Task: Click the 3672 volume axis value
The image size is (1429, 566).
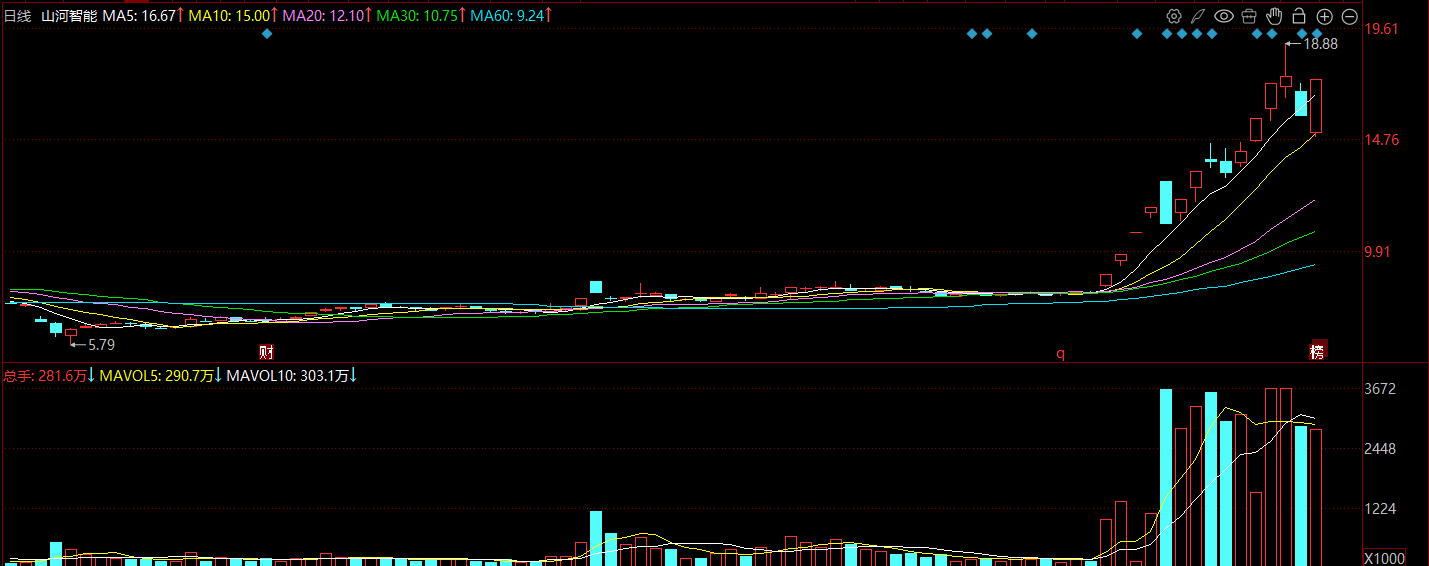Action: coord(1380,389)
